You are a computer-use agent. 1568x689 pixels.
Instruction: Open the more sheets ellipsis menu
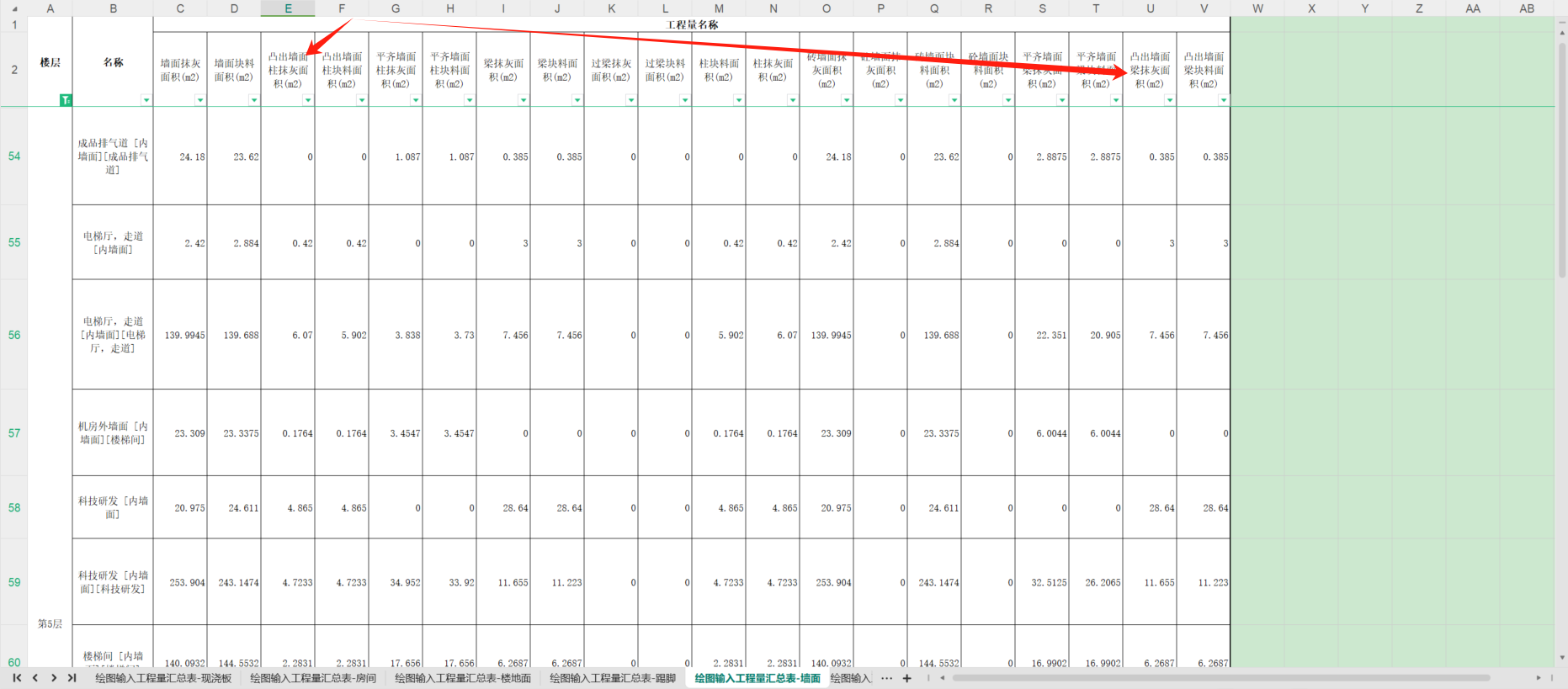[x=887, y=678]
